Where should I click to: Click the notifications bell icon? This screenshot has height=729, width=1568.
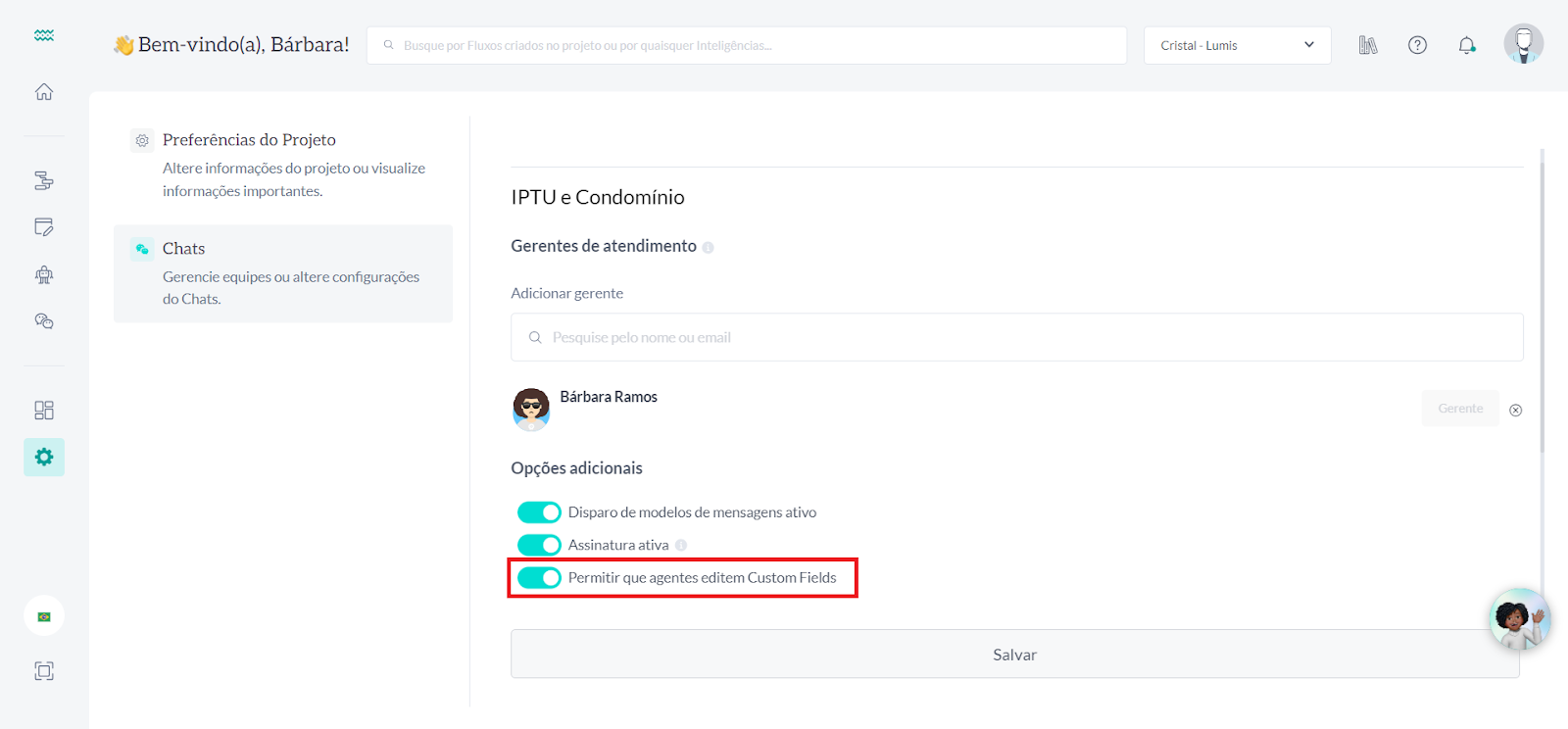tap(1466, 45)
